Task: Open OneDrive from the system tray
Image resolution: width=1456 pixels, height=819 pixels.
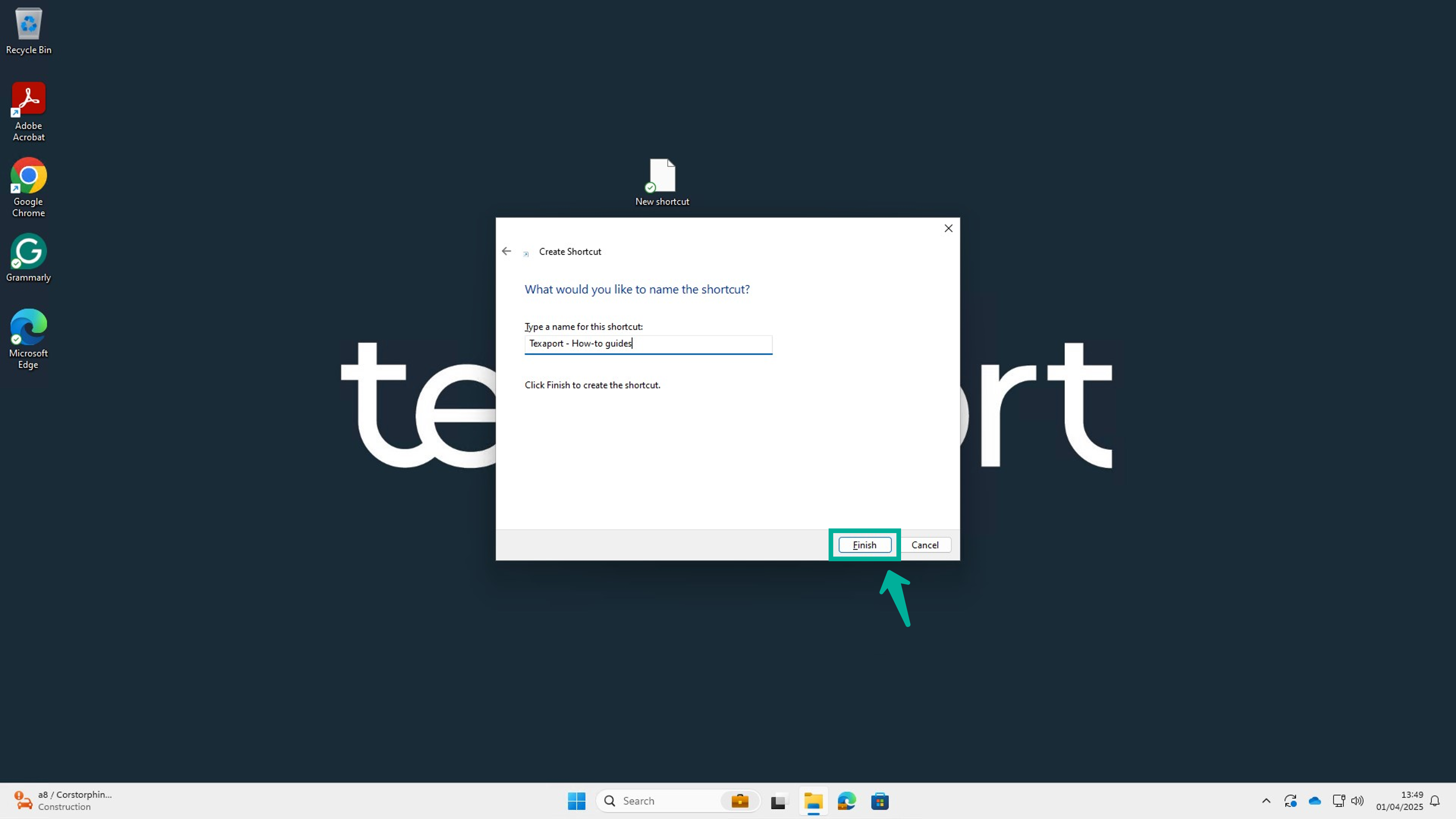Action: 1315,801
